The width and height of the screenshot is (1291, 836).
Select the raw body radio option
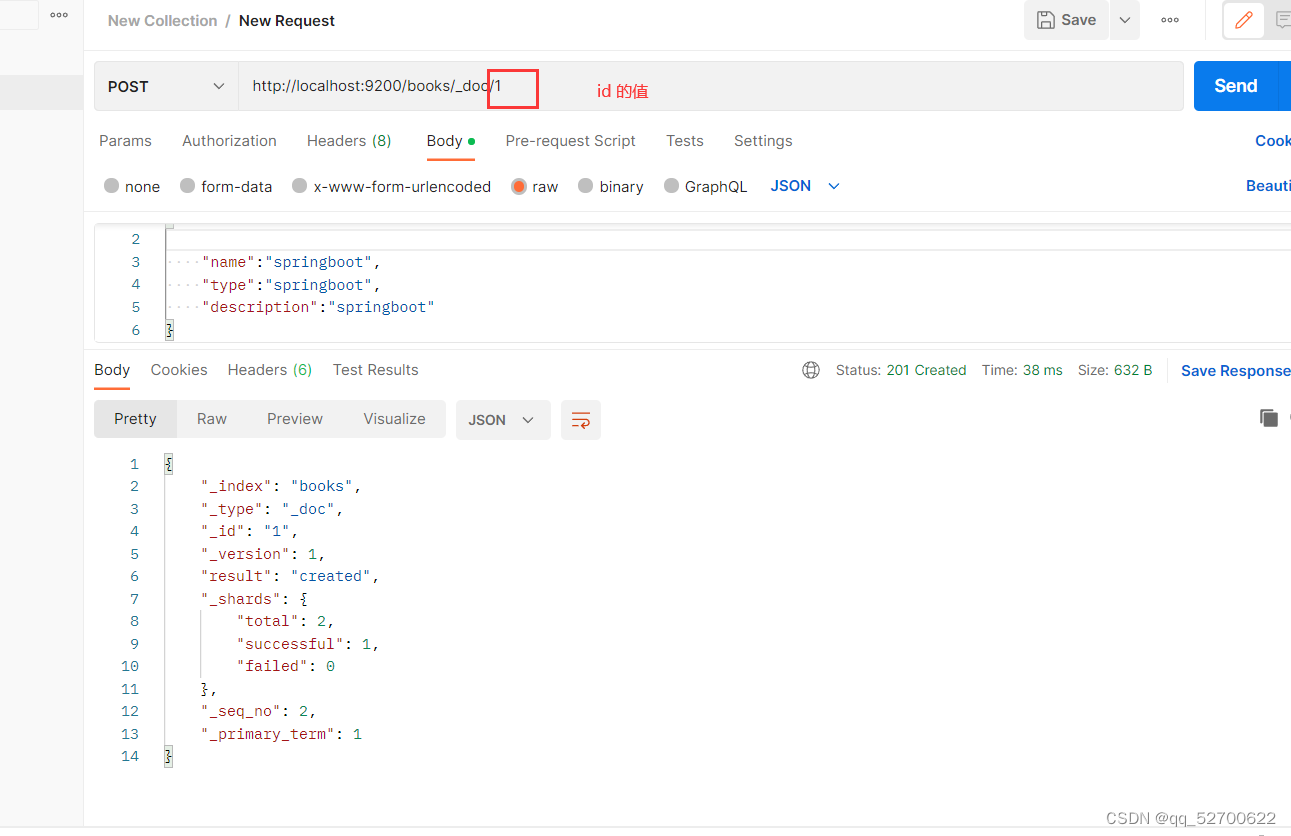point(519,186)
